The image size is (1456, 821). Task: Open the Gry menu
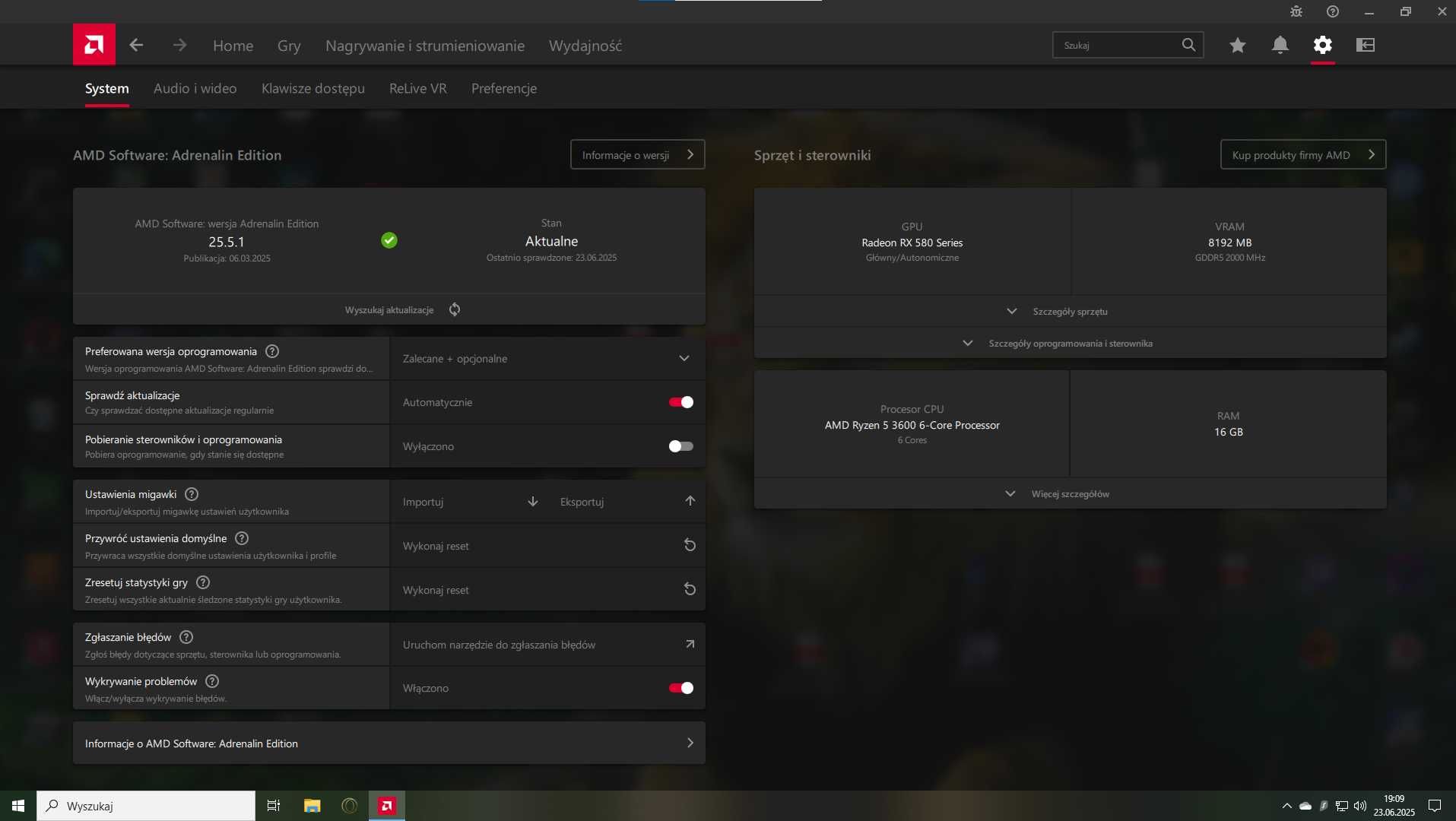[289, 46]
